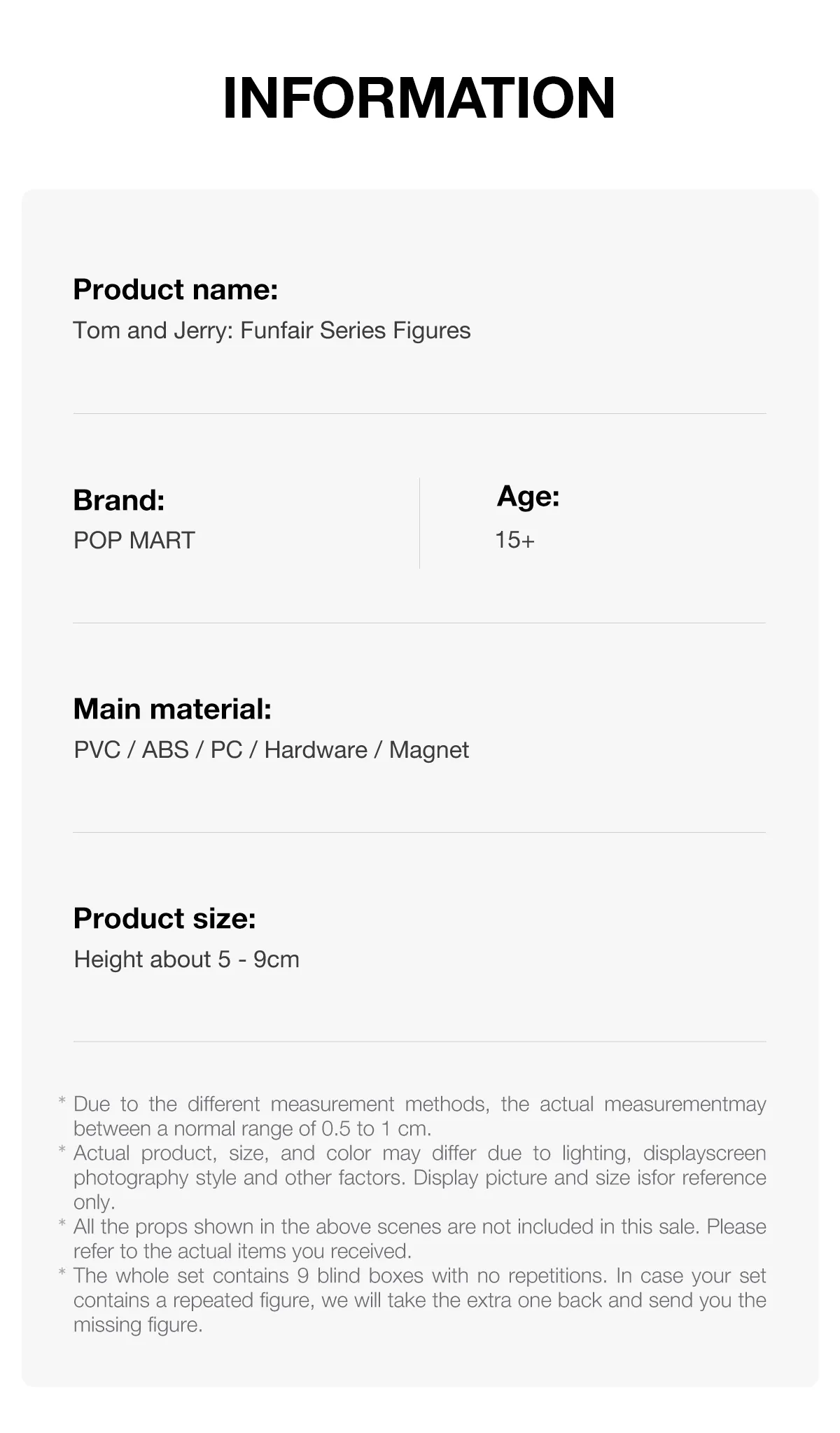Click the asterisk before "Due to the different"

point(62,1103)
